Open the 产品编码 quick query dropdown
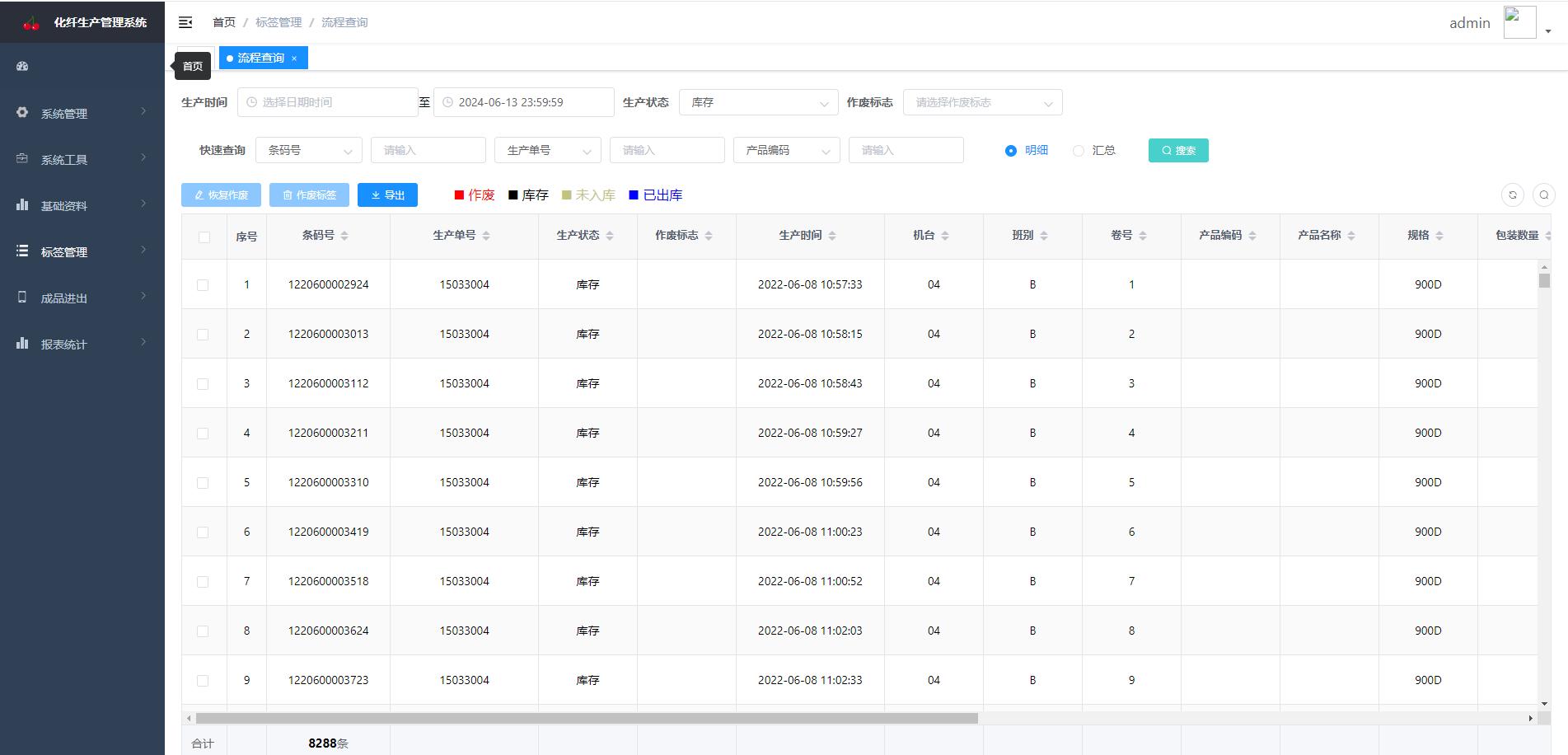 787,150
